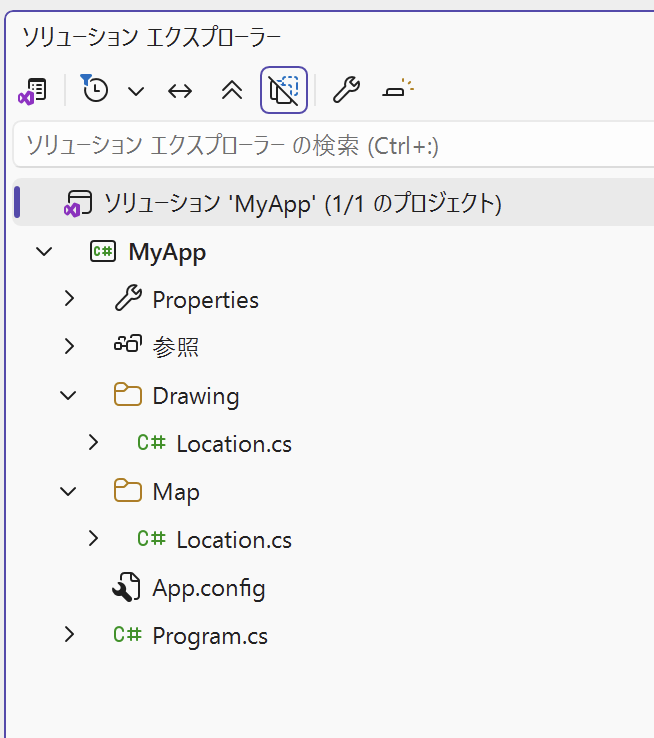Expand the 参照 references node
654x738 pixels.
pos(70,346)
